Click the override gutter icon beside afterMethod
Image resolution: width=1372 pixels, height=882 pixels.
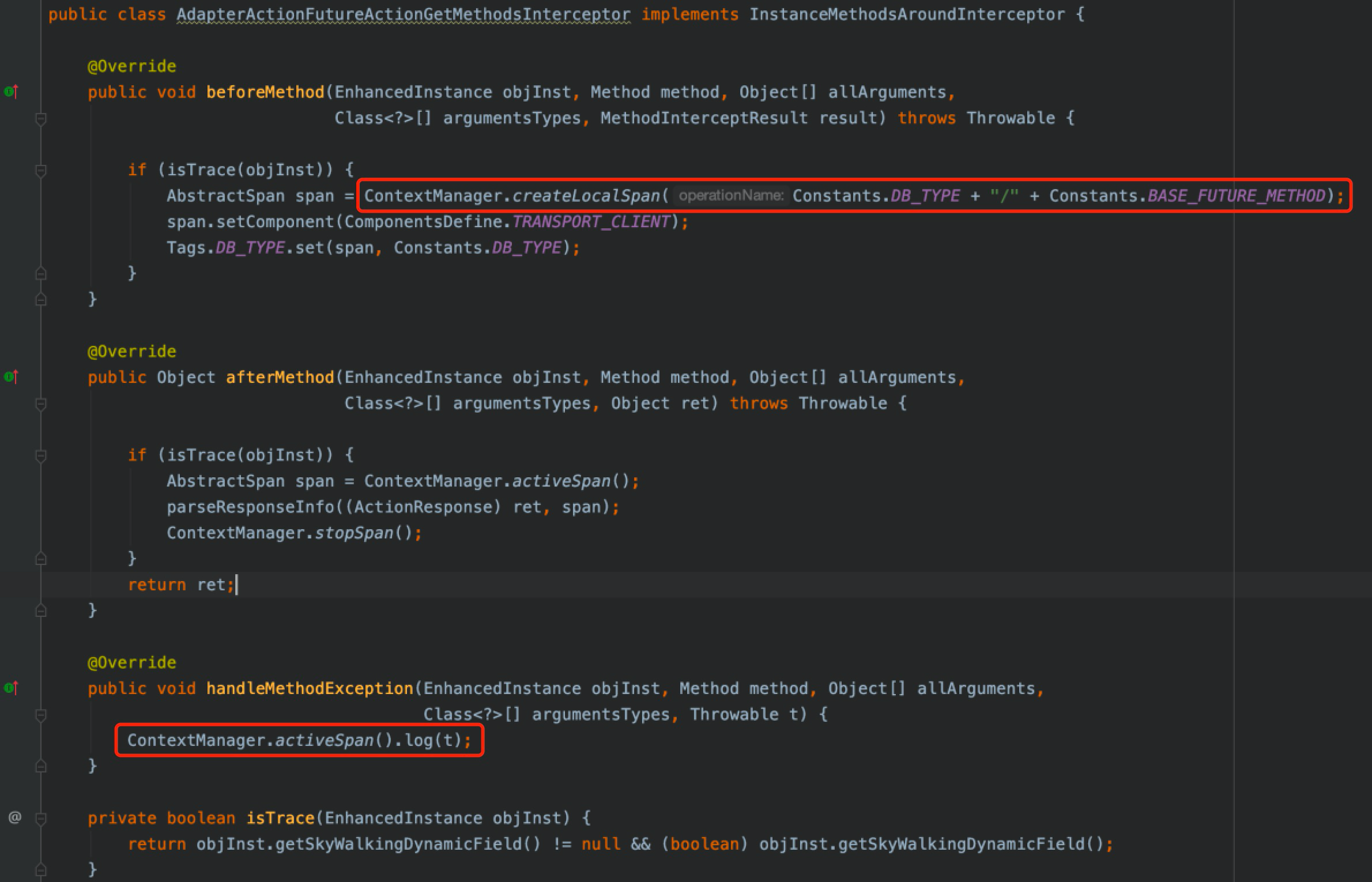11,377
